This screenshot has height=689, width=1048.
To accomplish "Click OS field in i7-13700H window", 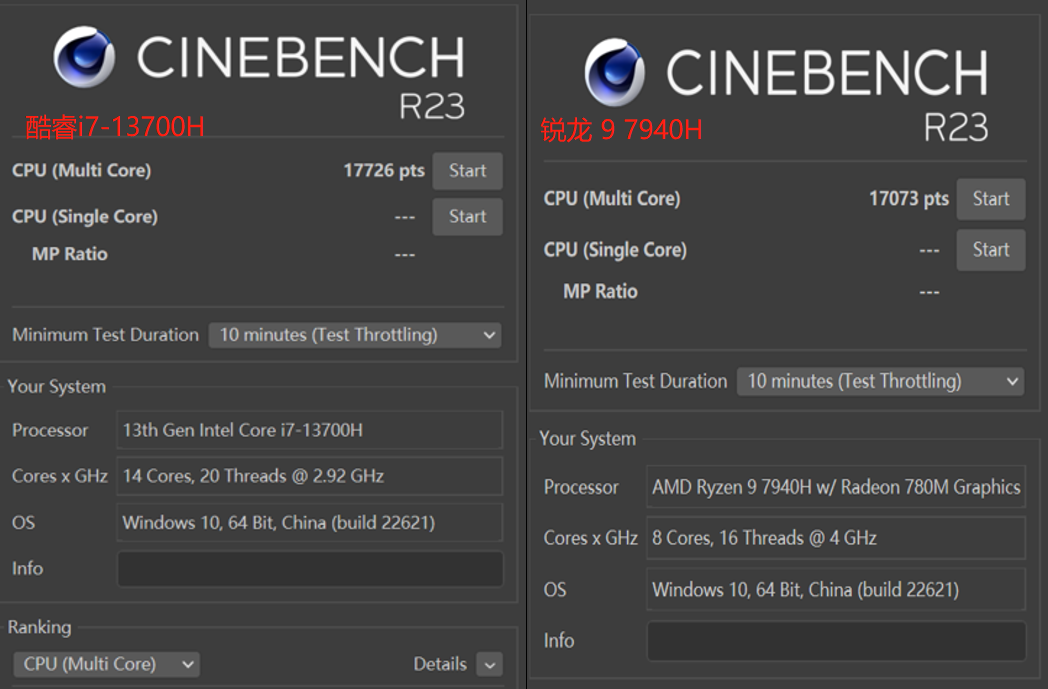I will point(309,522).
